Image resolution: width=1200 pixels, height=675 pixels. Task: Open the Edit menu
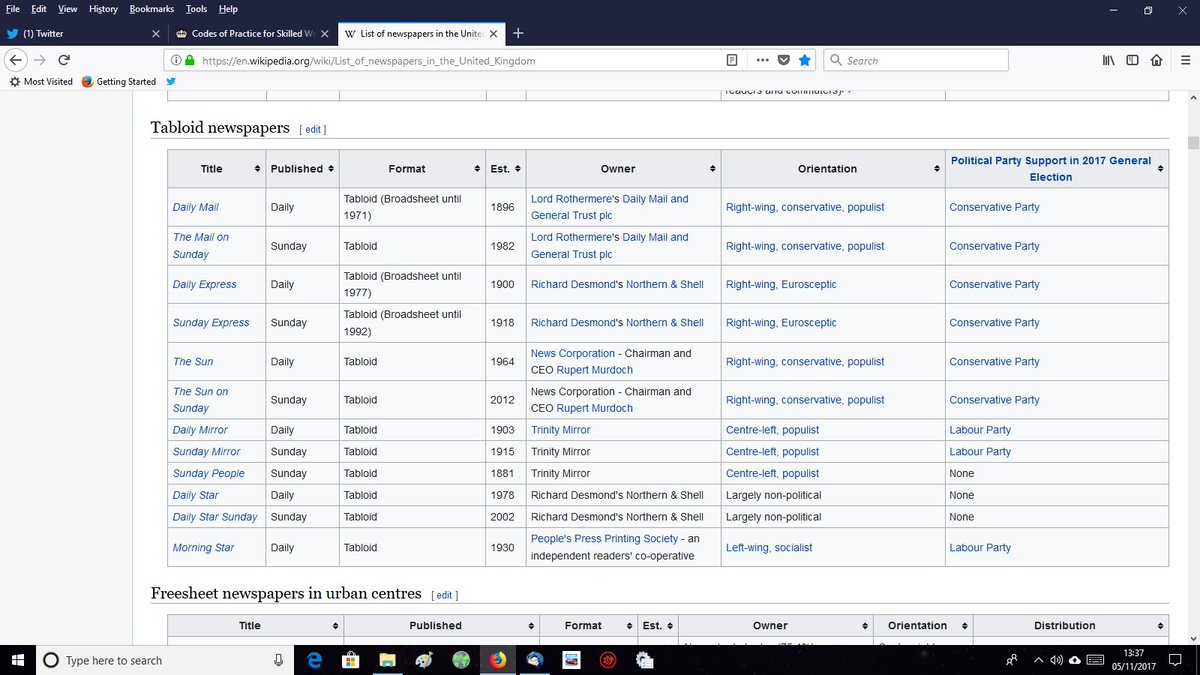(x=39, y=9)
